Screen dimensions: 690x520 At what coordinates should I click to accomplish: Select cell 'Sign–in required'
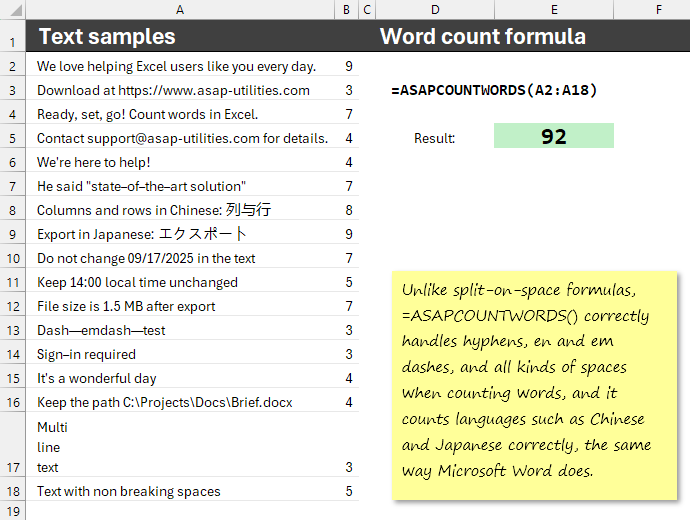(180, 354)
